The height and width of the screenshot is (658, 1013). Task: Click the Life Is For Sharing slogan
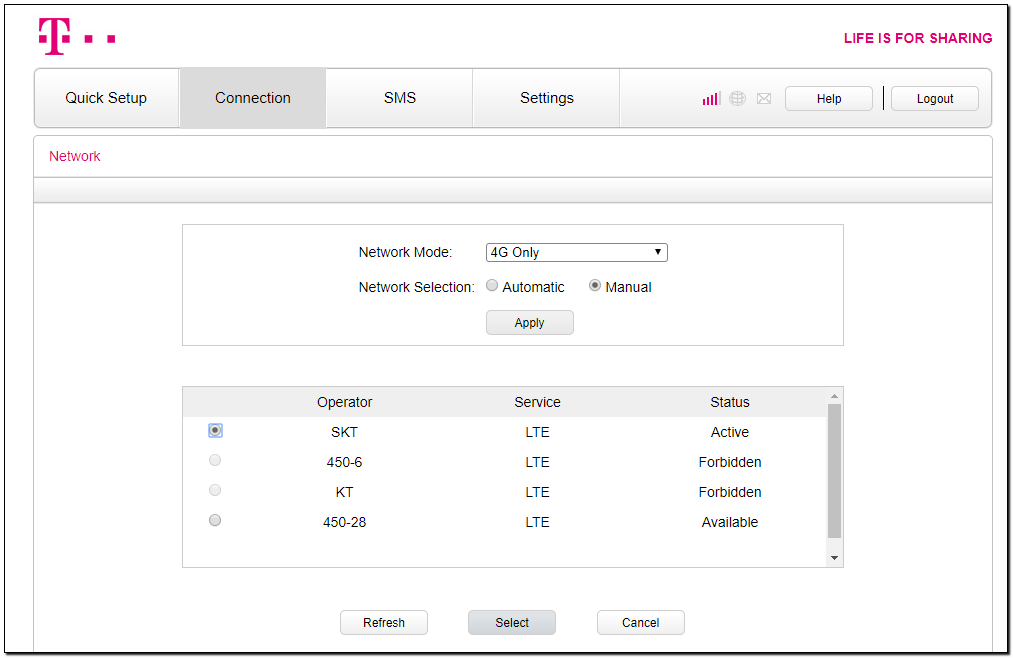(x=918, y=38)
